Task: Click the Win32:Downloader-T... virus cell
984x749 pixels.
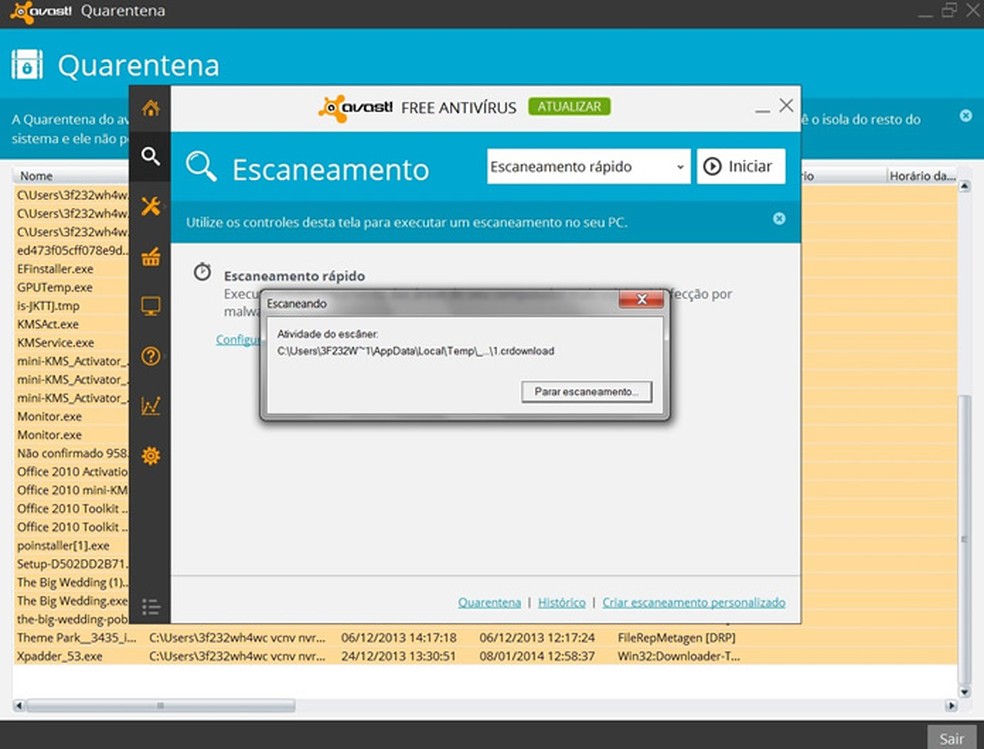Action: [x=678, y=656]
